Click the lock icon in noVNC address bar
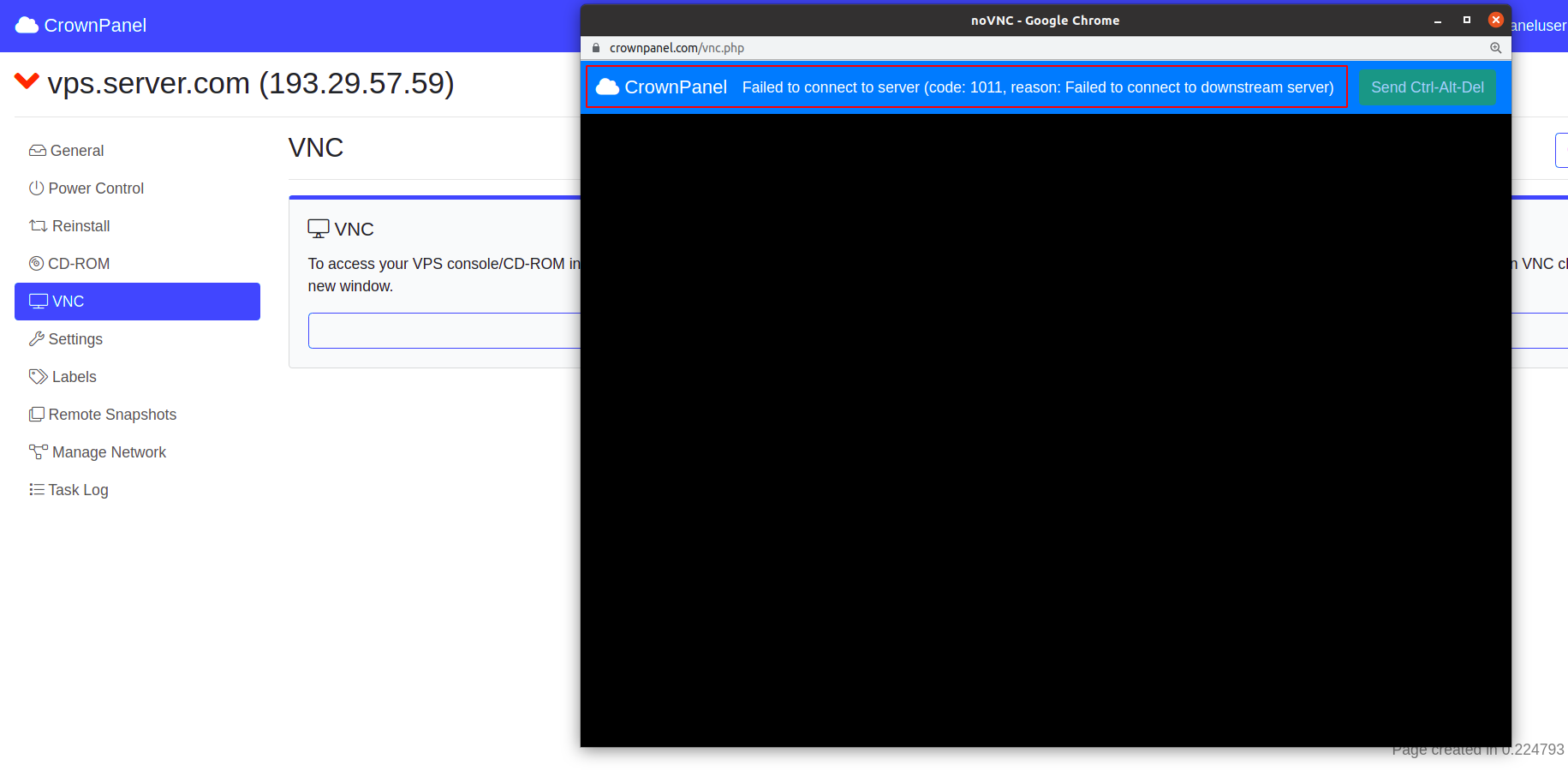This screenshot has width=1568, height=771. pos(596,48)
